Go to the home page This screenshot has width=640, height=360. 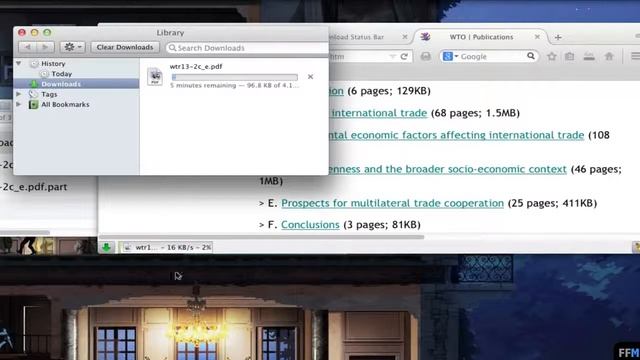click(x=609, y=56)
